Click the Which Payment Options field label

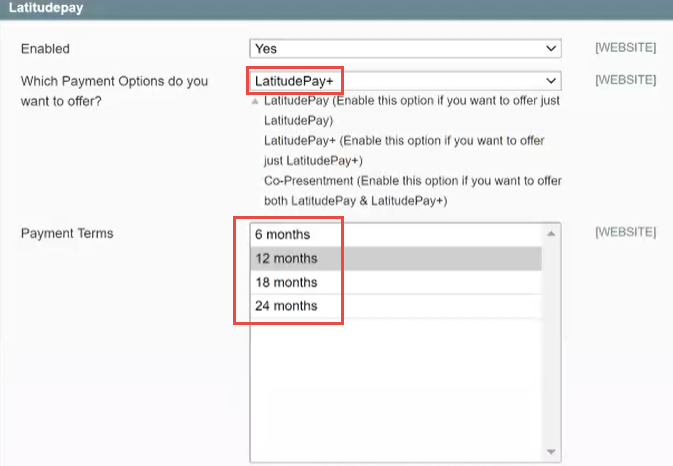pyautogui.click(x=114, y=91)
